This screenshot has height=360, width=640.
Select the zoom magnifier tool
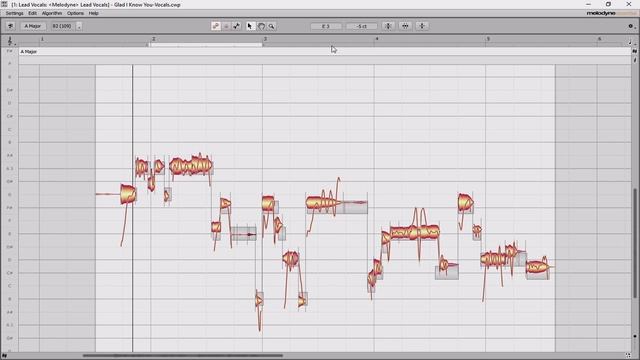tap(271, 26)
